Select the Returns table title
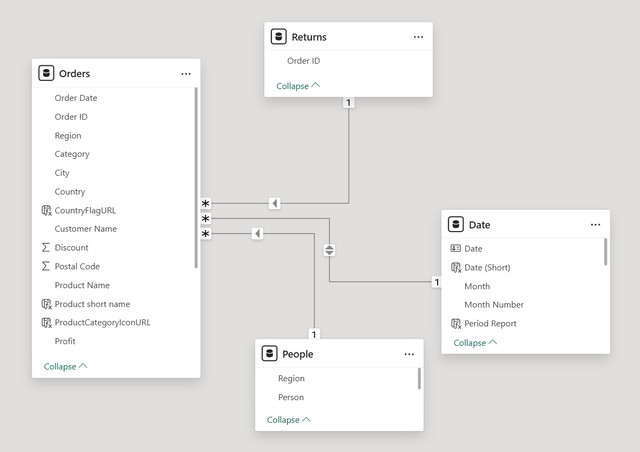The image size is (640, 452). click(309, 37)
